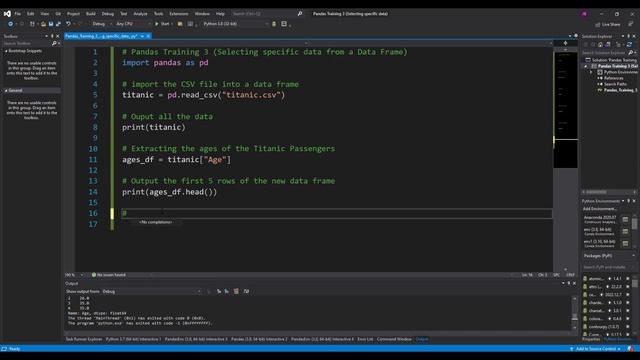The width and height of the screenshot is (640, 360).
Task: Open the Debug configuration dropdown
Action: pos(102,24)
